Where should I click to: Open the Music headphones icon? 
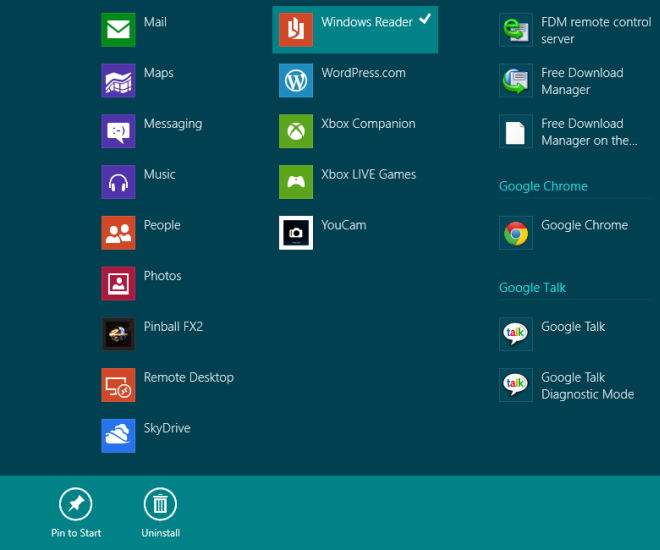[118, 182]
